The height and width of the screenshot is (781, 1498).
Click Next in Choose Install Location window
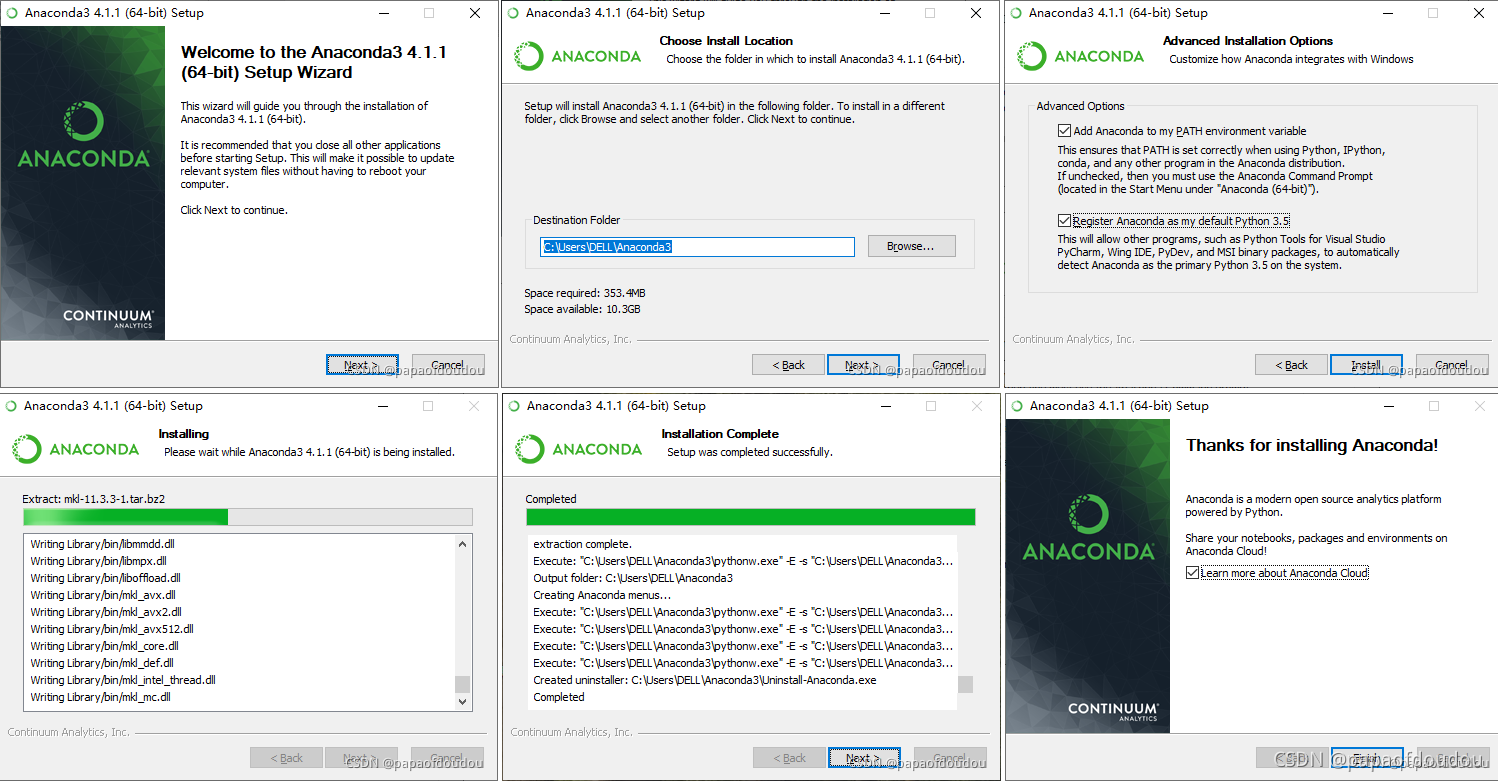863,365
